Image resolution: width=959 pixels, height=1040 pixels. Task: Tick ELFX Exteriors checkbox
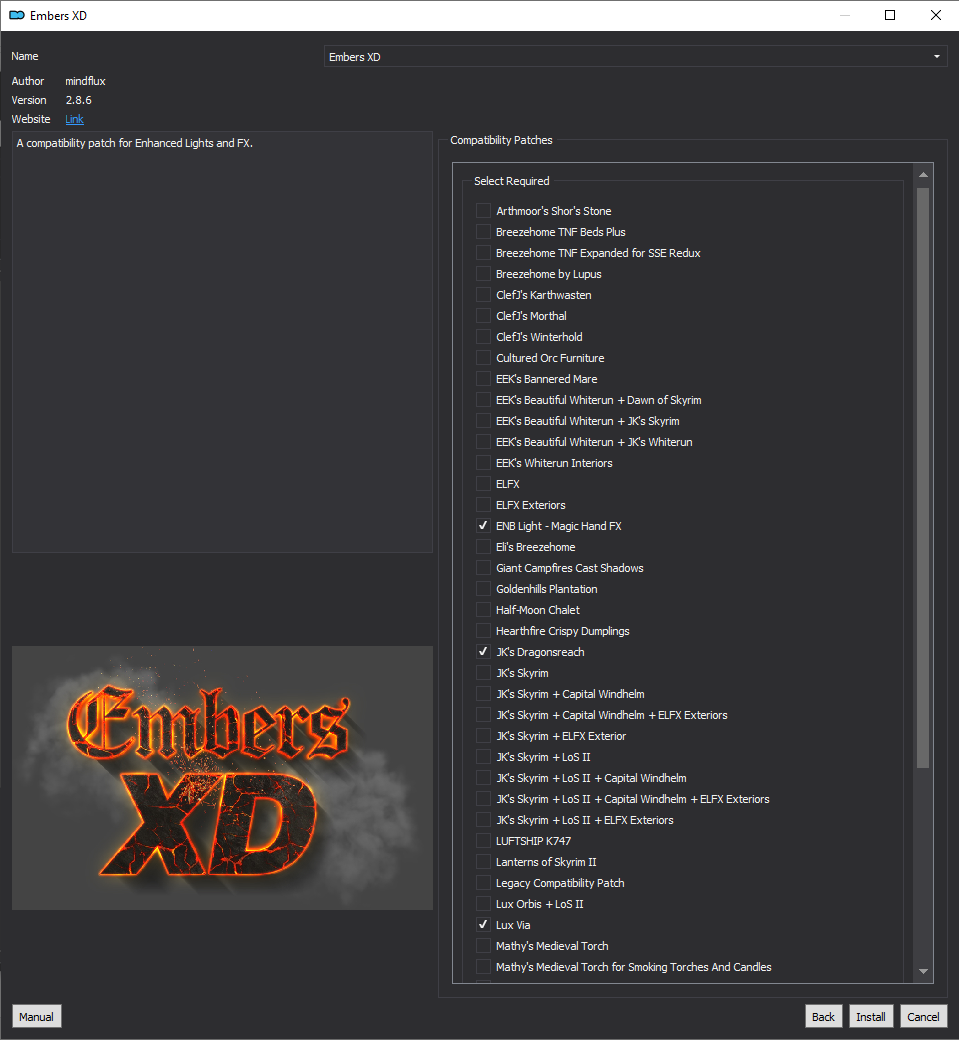click(483, 505)
